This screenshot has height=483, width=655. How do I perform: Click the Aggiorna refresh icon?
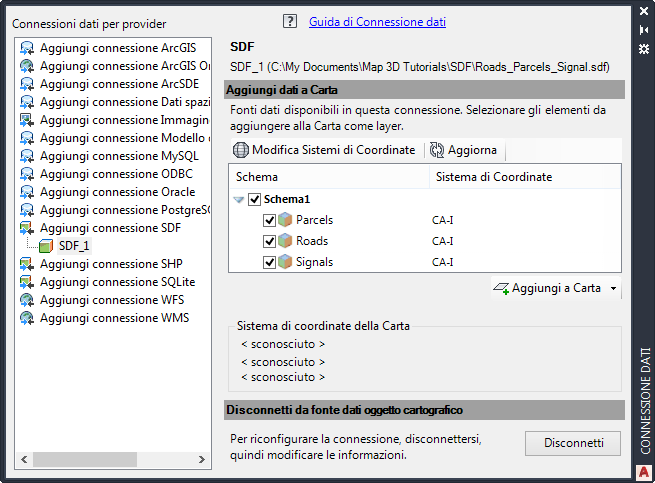point(437,150)
